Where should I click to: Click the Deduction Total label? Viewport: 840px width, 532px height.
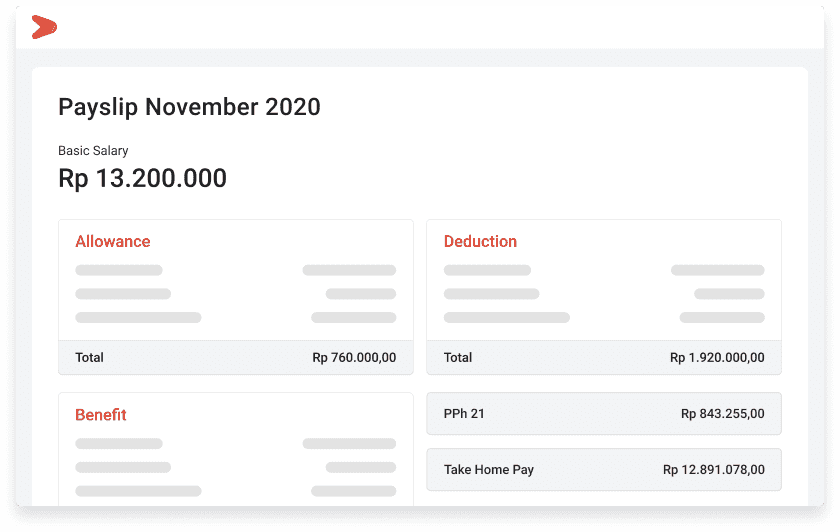458,357
